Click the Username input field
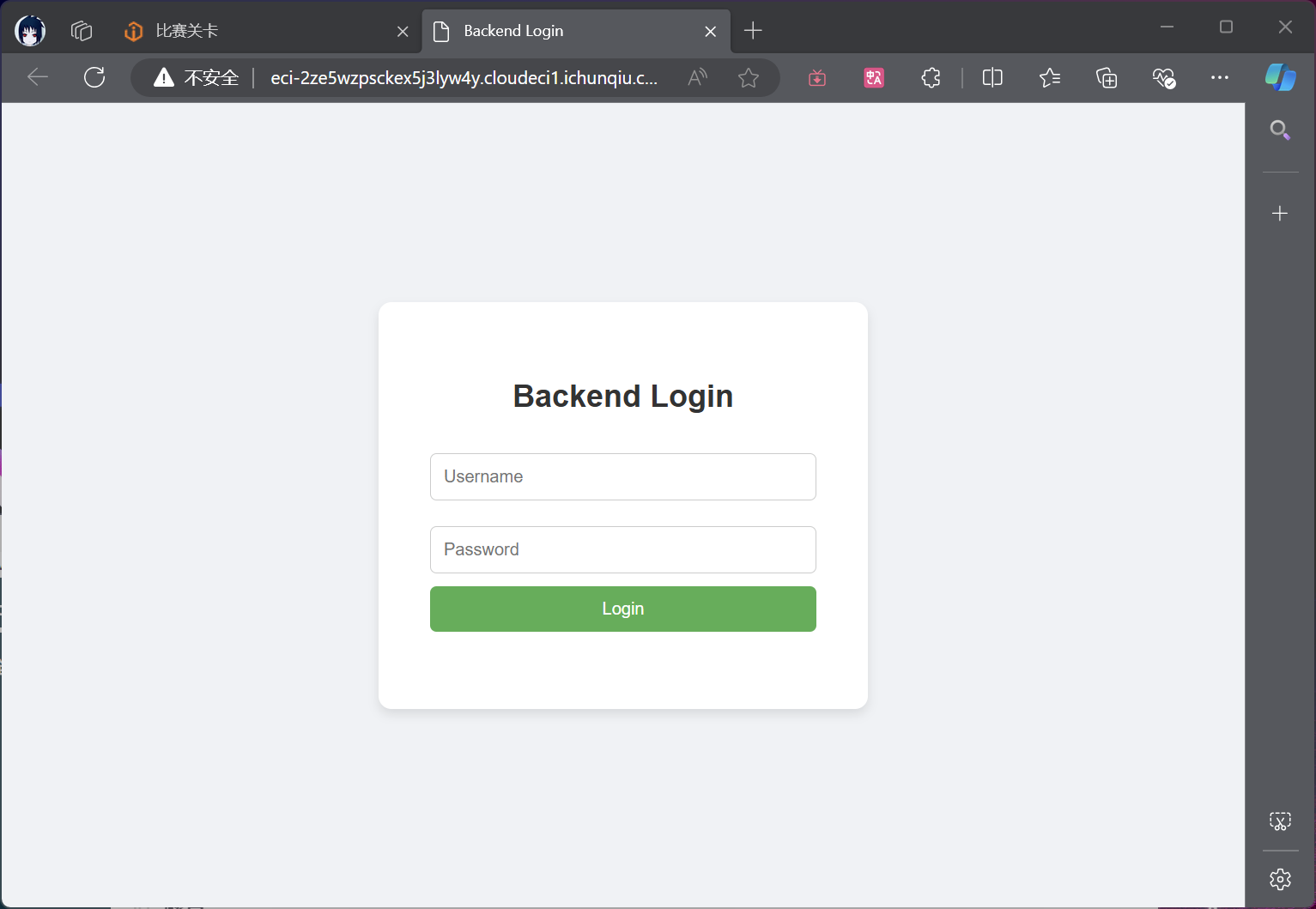 click(623, 476)
